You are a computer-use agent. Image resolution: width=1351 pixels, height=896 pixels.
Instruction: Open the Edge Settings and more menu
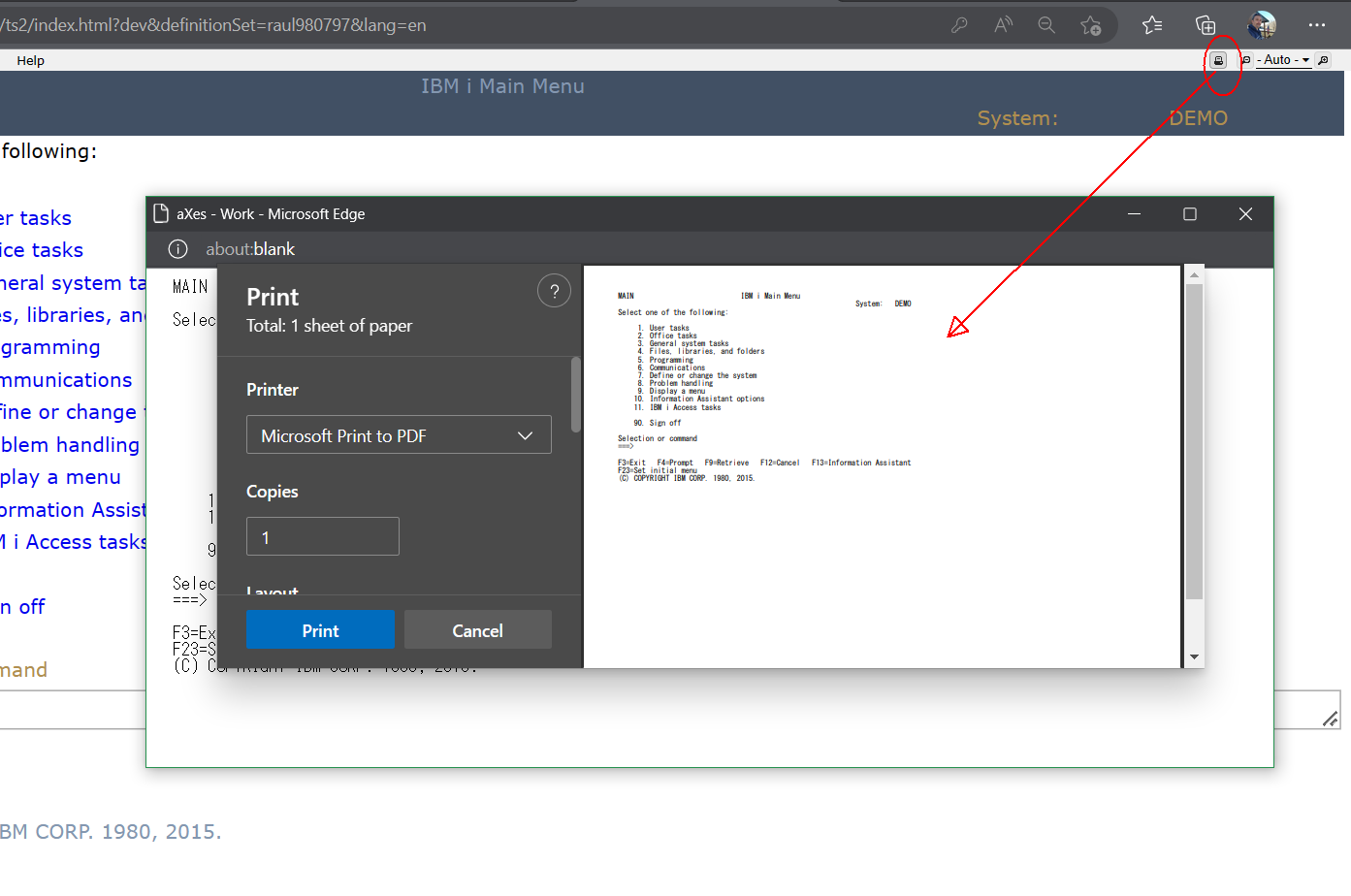(1316, 25)
